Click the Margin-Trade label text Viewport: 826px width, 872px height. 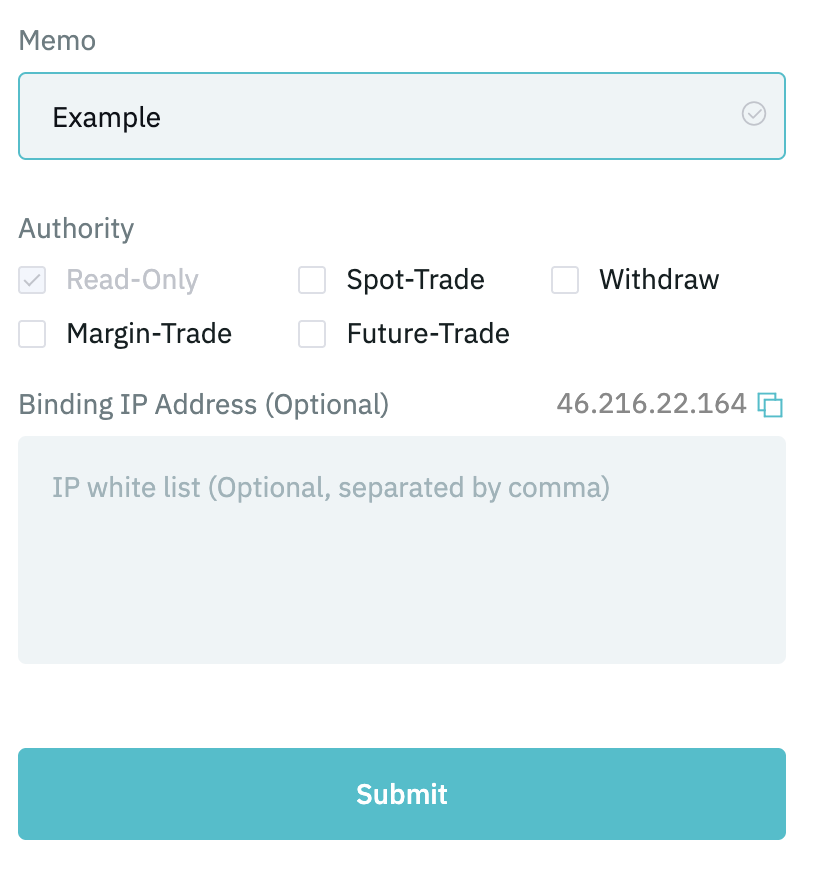(149, 334)
